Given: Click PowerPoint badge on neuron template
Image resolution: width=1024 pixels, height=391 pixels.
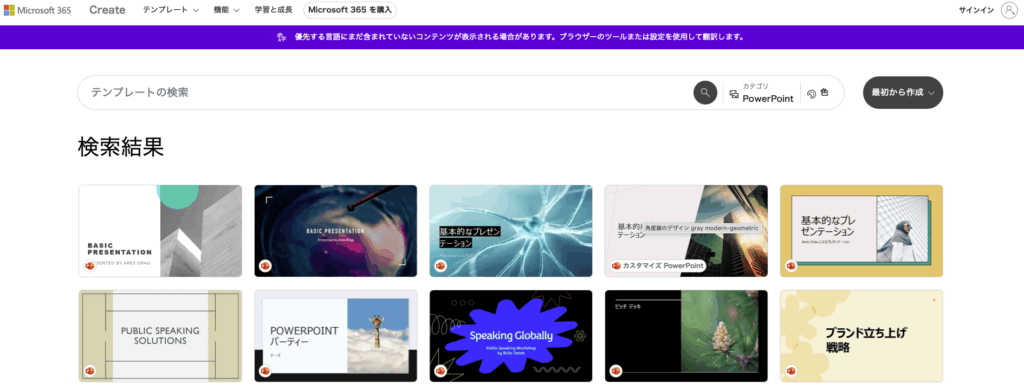Looking at the screenshot, I should pos(441,266).
